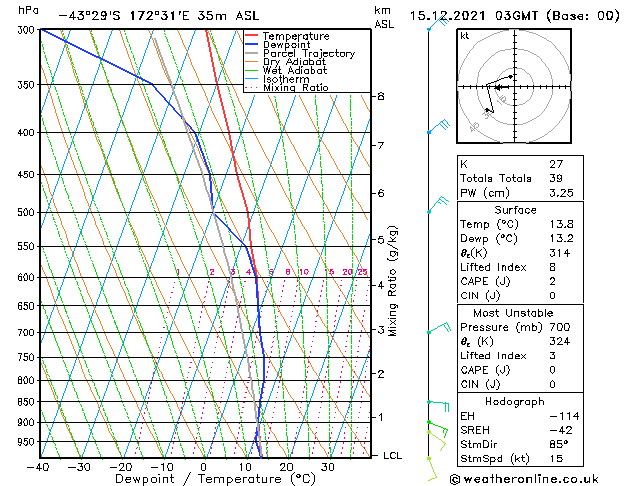The height and width of the screenshot is (486, 629).
Task: Click the CAPE value in Surface section
Action: [552, 281]
